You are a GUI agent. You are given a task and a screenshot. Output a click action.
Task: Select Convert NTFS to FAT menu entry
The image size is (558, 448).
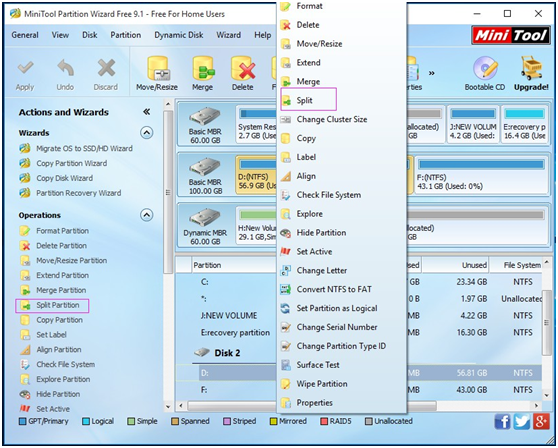point(342,289)
